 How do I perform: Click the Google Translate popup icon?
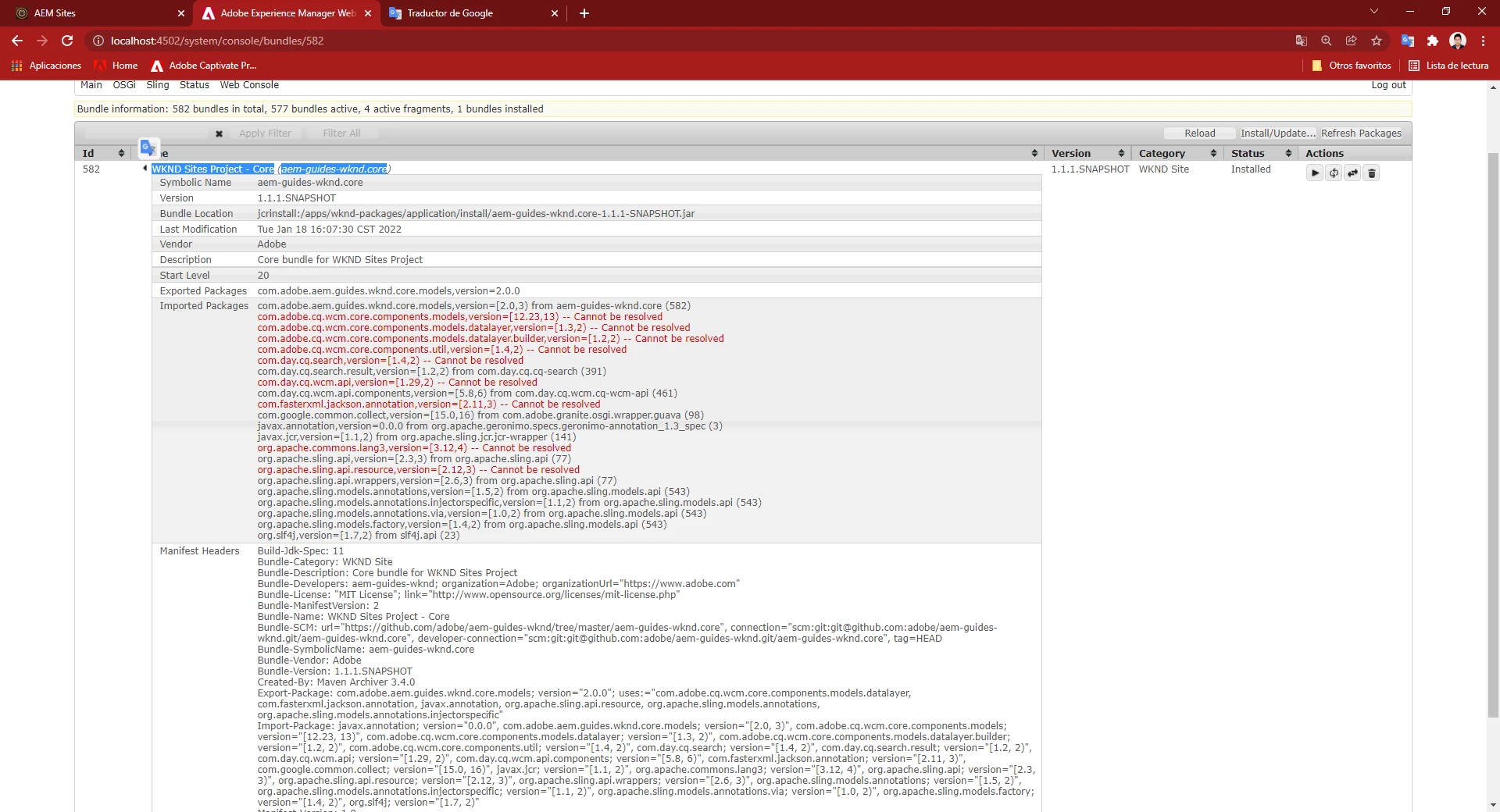click(x=148, y=148)
